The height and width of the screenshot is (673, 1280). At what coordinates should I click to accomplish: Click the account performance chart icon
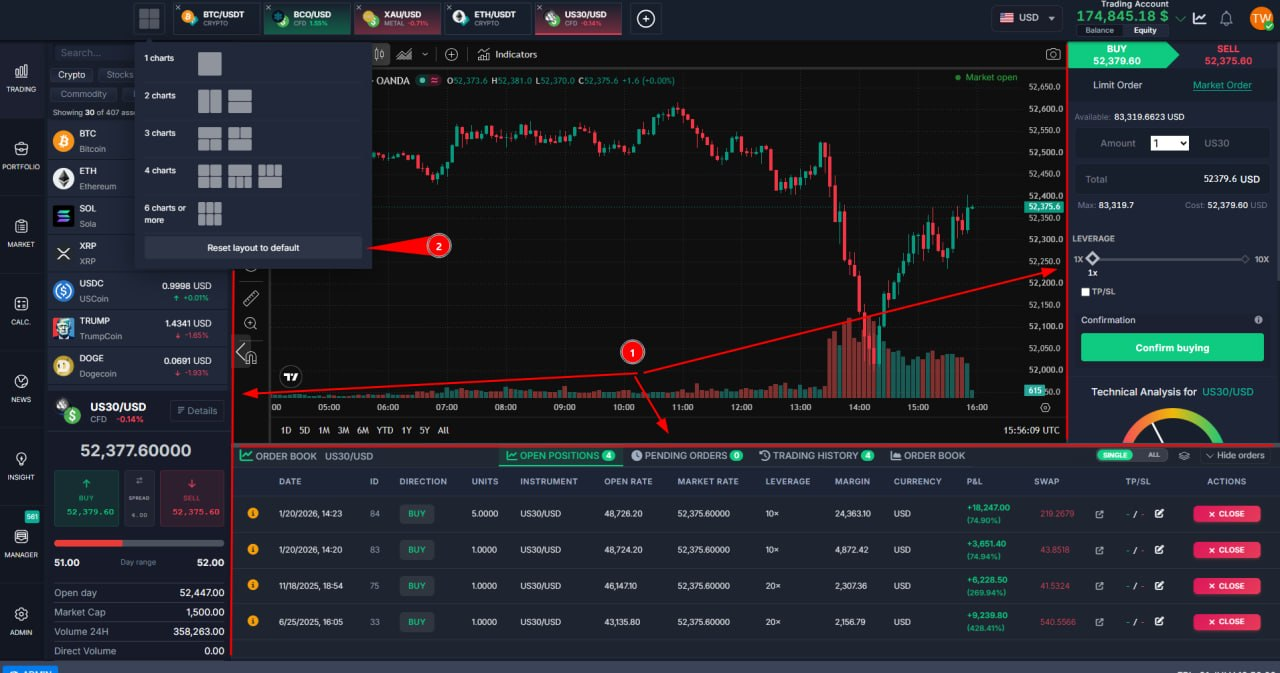[1200, 18]
